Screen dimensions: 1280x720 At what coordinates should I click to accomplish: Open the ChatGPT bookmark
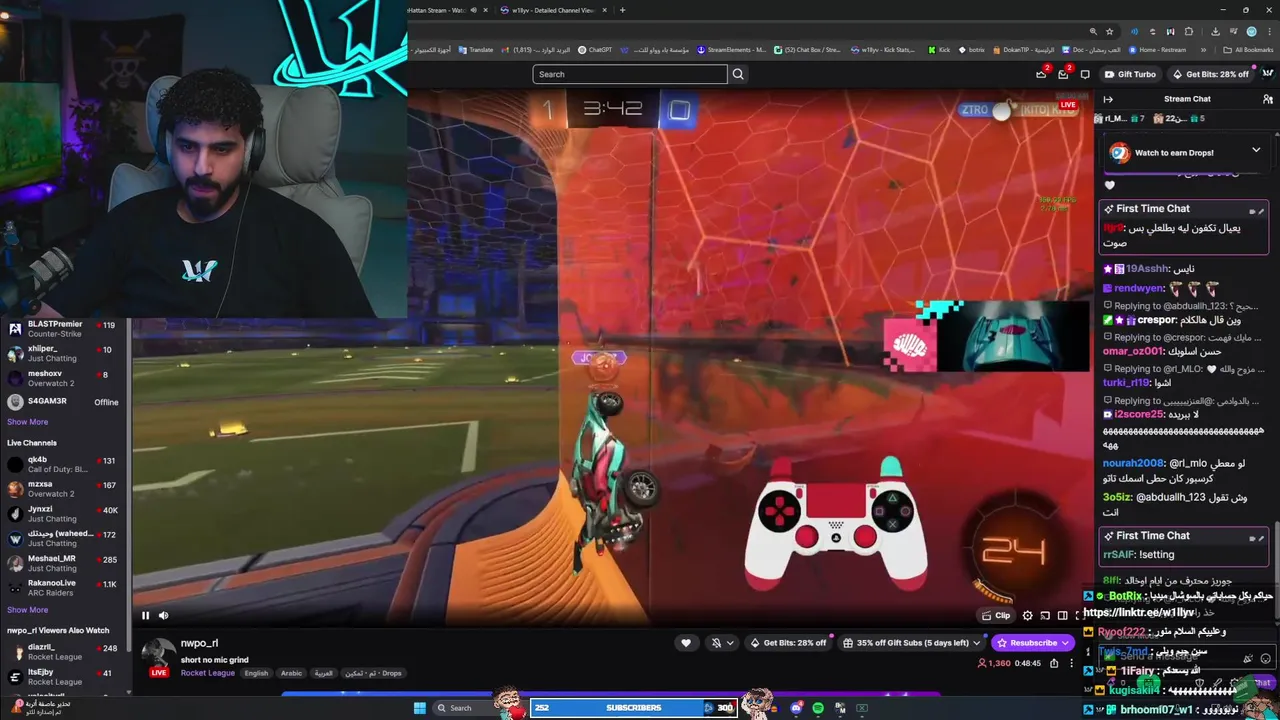594,50
